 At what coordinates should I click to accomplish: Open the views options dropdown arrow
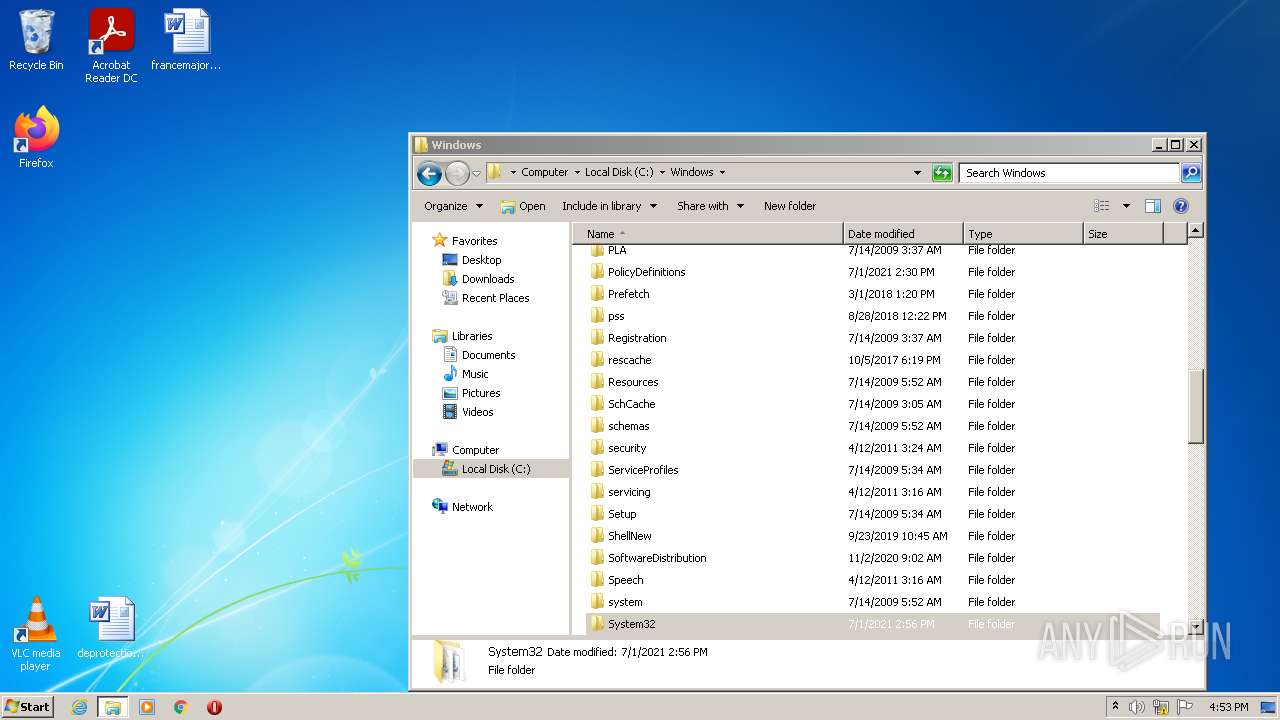pos(1126,206)
